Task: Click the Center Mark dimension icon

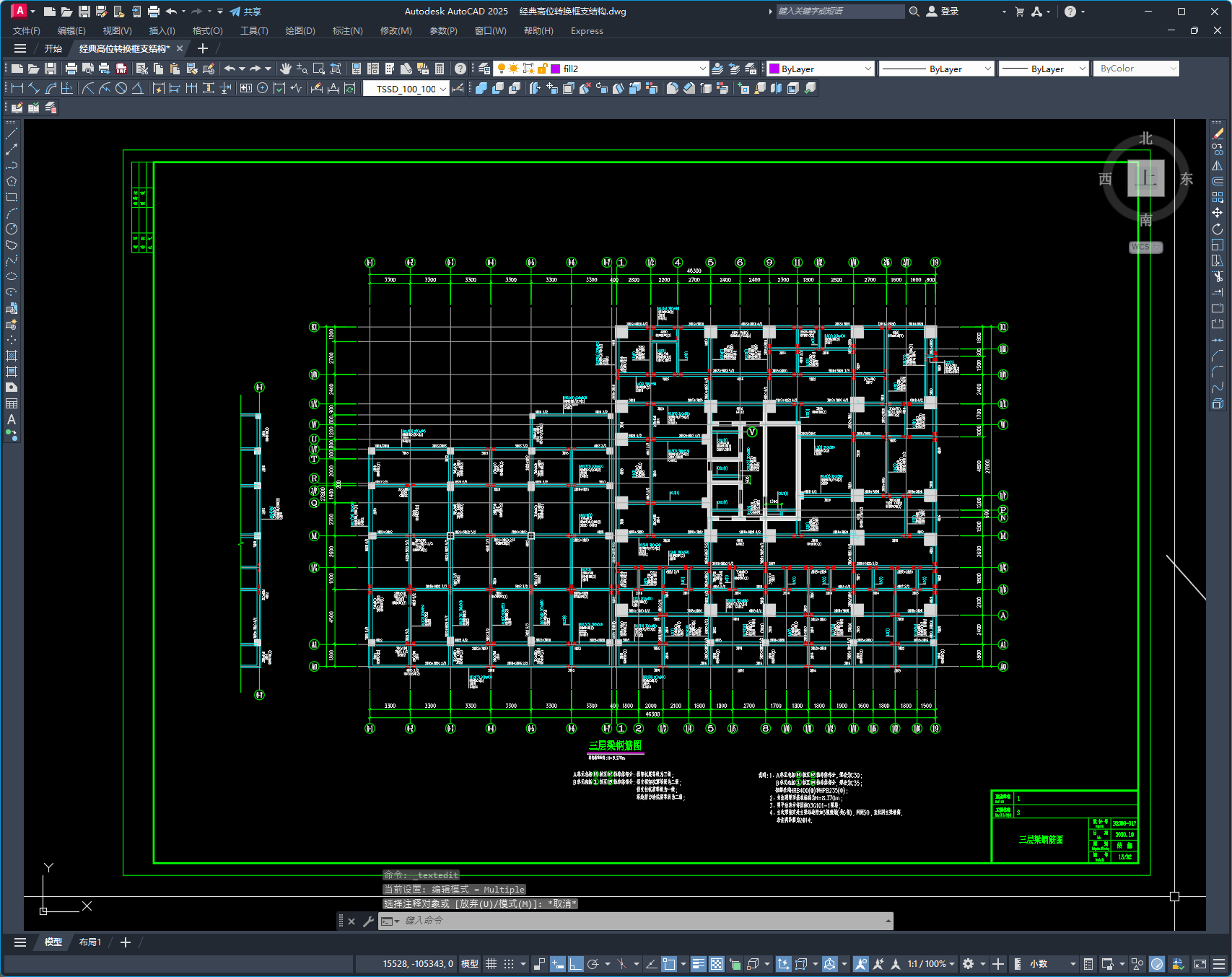Action: coord(262,88)
